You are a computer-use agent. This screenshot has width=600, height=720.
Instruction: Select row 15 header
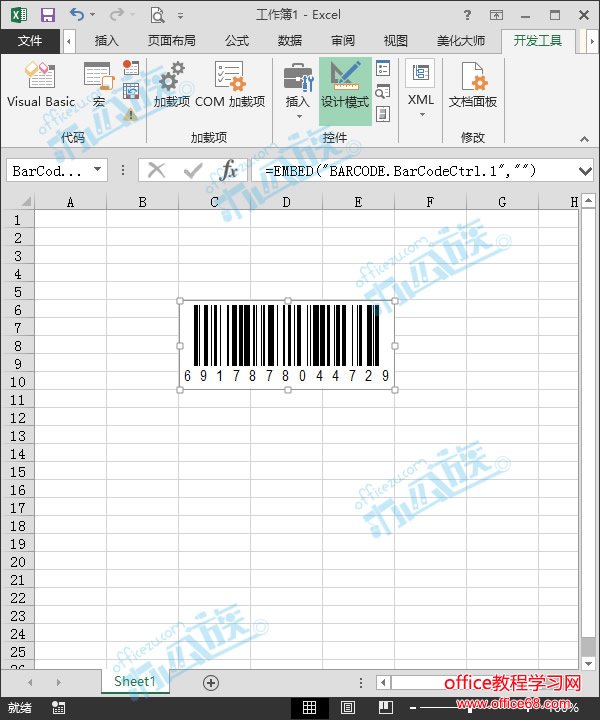coord(17,472)
